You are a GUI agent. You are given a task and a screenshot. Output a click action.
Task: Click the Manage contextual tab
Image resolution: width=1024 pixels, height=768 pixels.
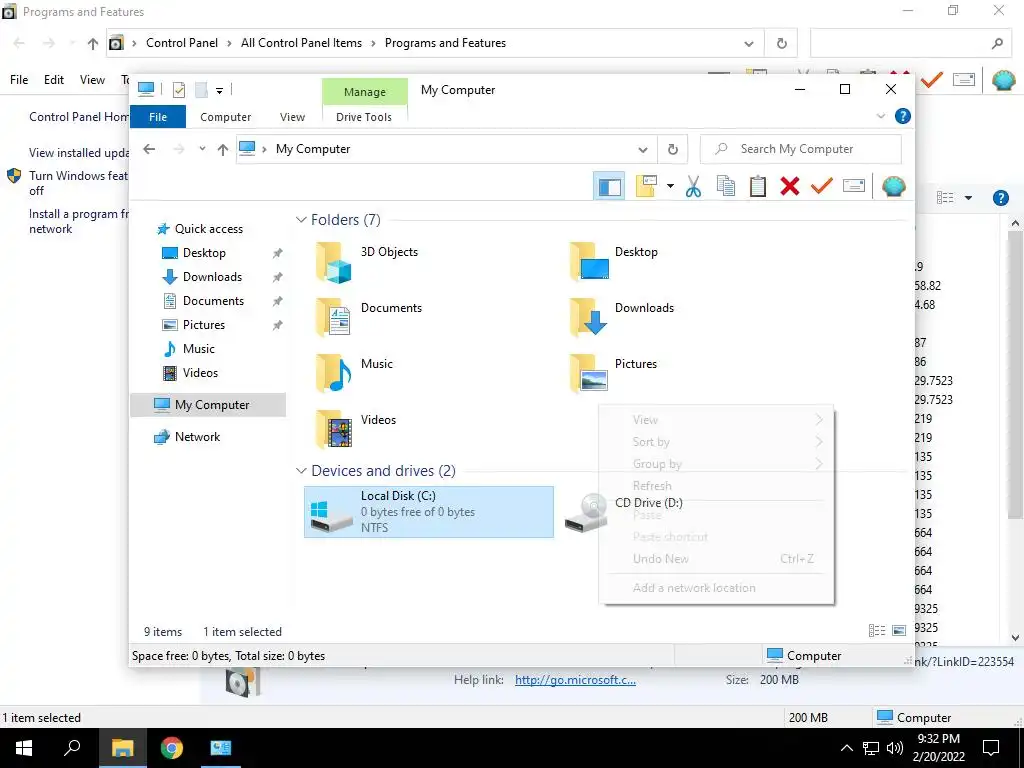coord(364,92)
